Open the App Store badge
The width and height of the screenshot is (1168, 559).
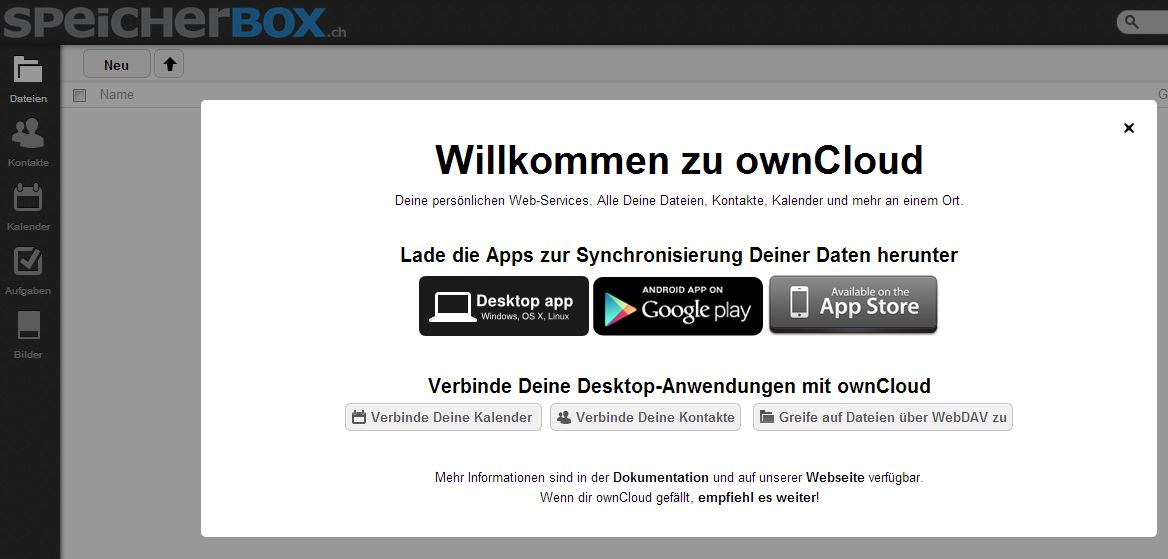pos(853,305)
